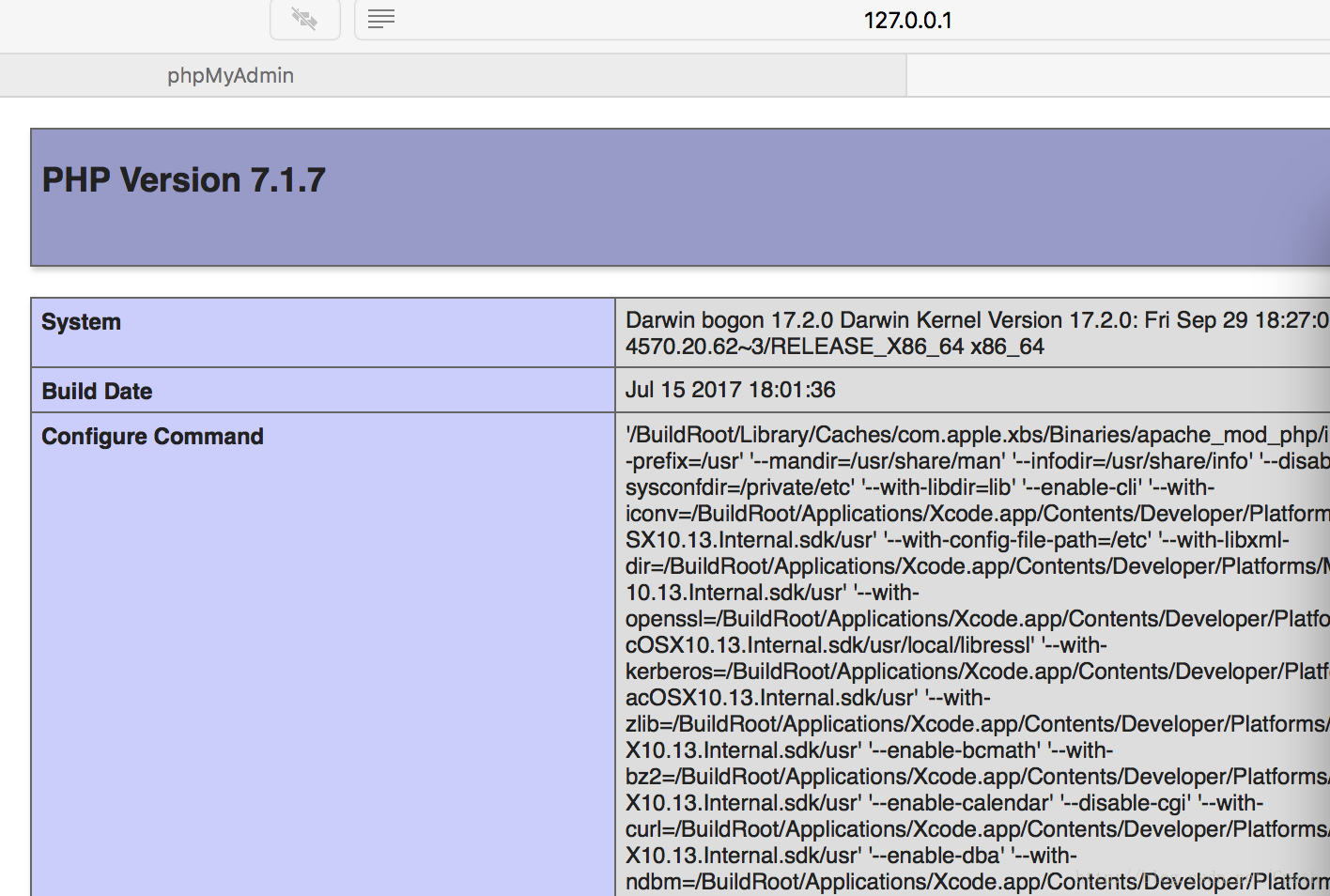Click the line starting 'ndbm=/BuildRoot'

click(x=977, y=882)
